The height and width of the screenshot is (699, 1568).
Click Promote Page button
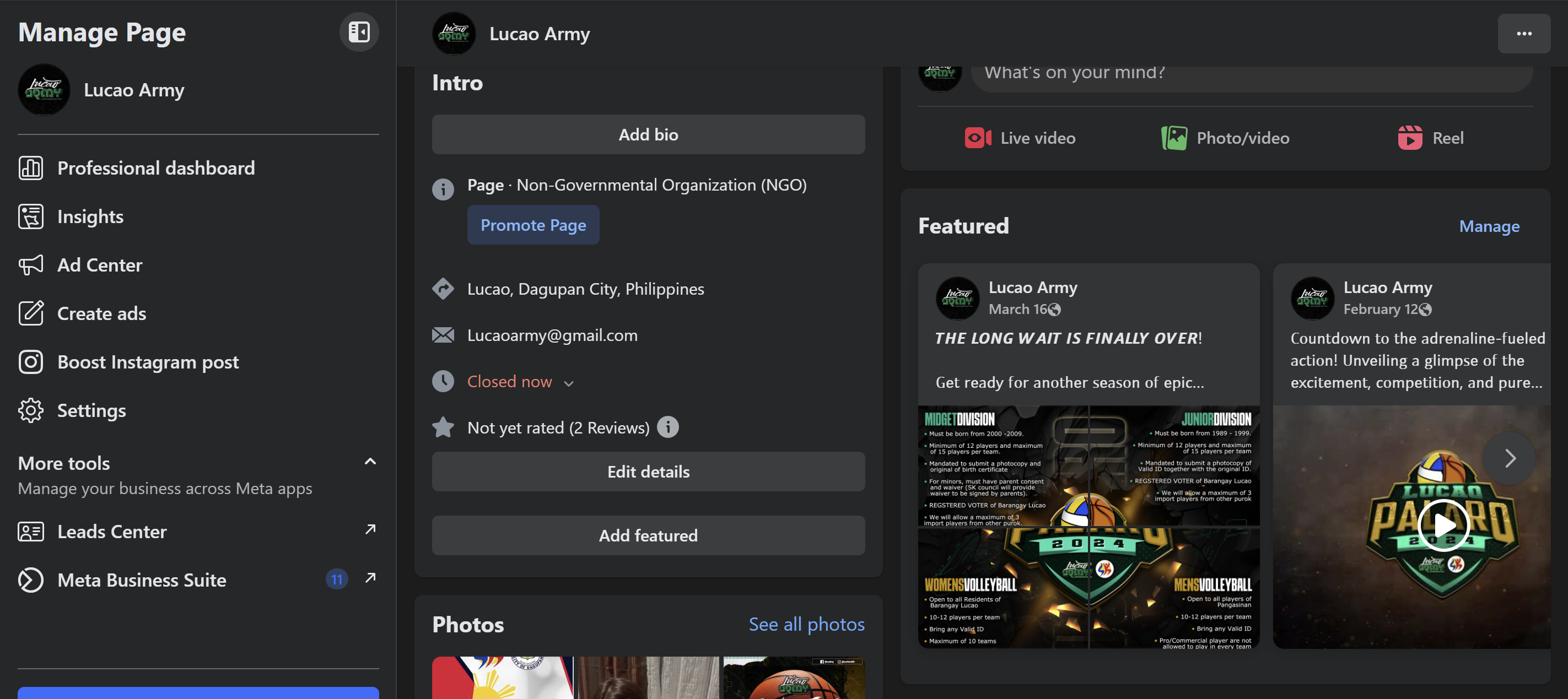pyautogui.click(x=532, y=225)
